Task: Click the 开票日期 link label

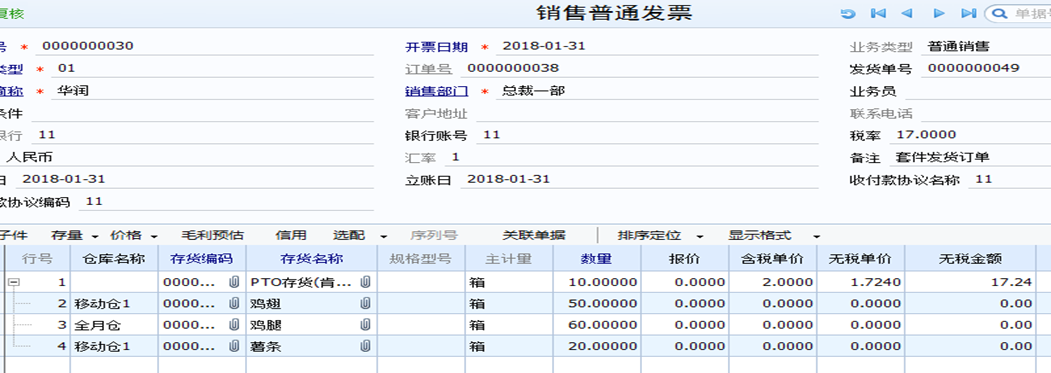Action: [436, 47]
